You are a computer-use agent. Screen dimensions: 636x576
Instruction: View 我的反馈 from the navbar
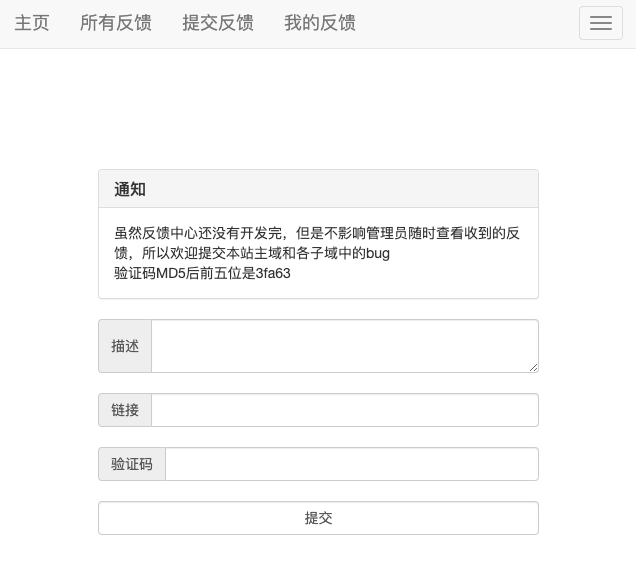click(320, 23)
